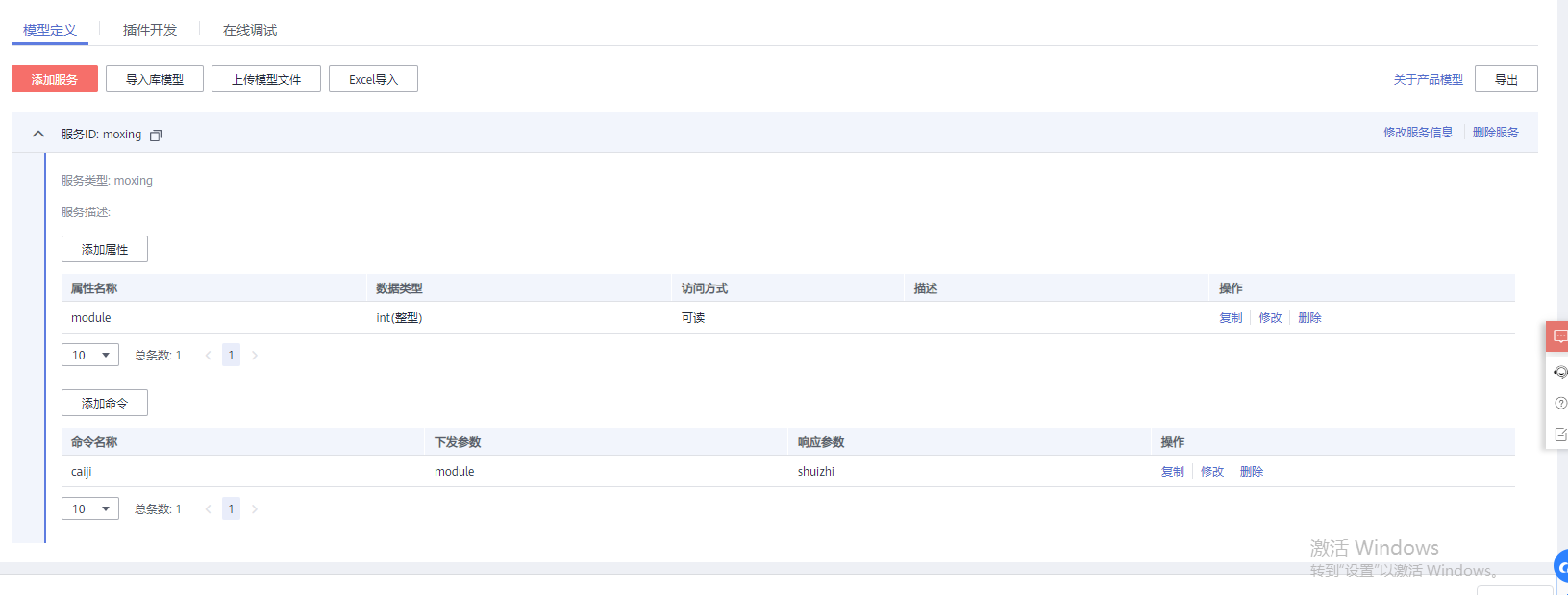Collapse the moxing service section
Viewport: 1568px width, 595px height.
pos(38,135)
